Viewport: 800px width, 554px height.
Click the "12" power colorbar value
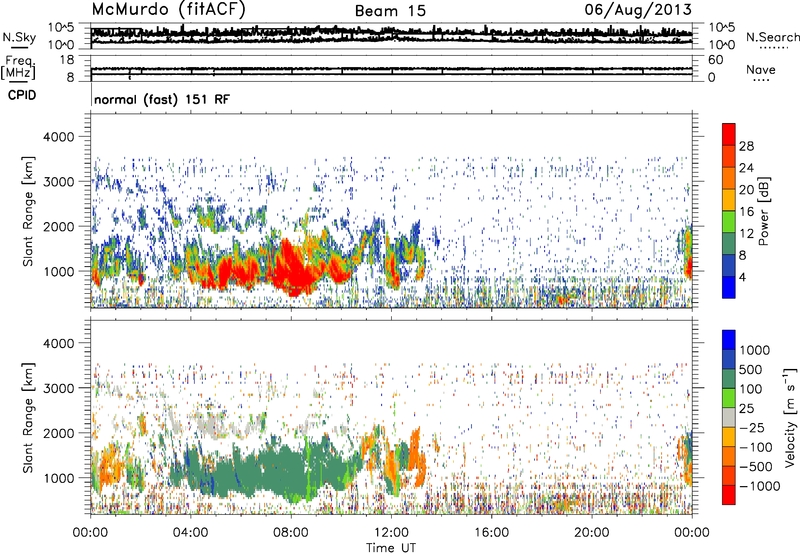pos(746,234)
